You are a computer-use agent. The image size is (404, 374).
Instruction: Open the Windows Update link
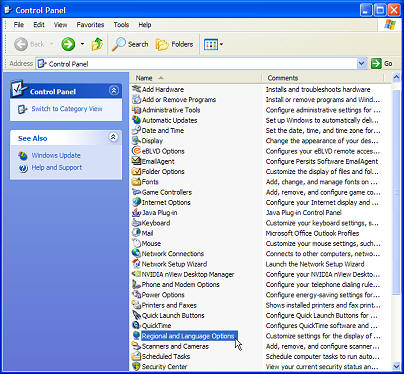pos(56,155)
